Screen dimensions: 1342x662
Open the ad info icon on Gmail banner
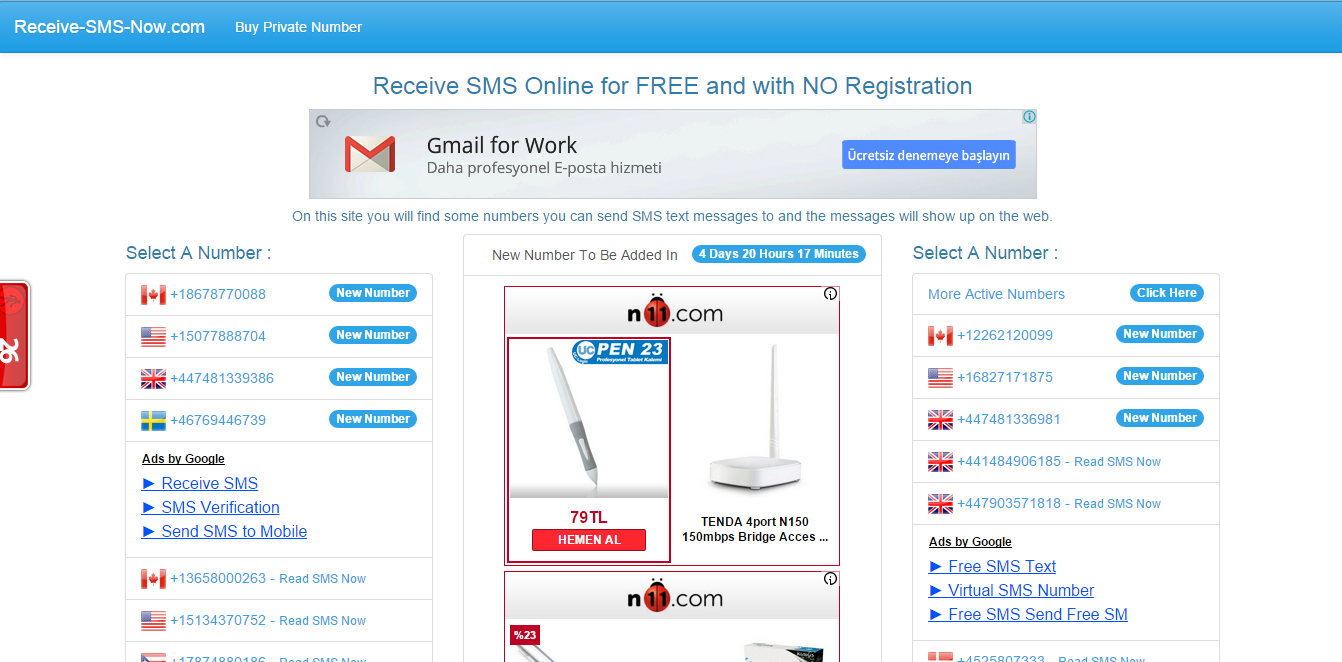[1029, 117]
